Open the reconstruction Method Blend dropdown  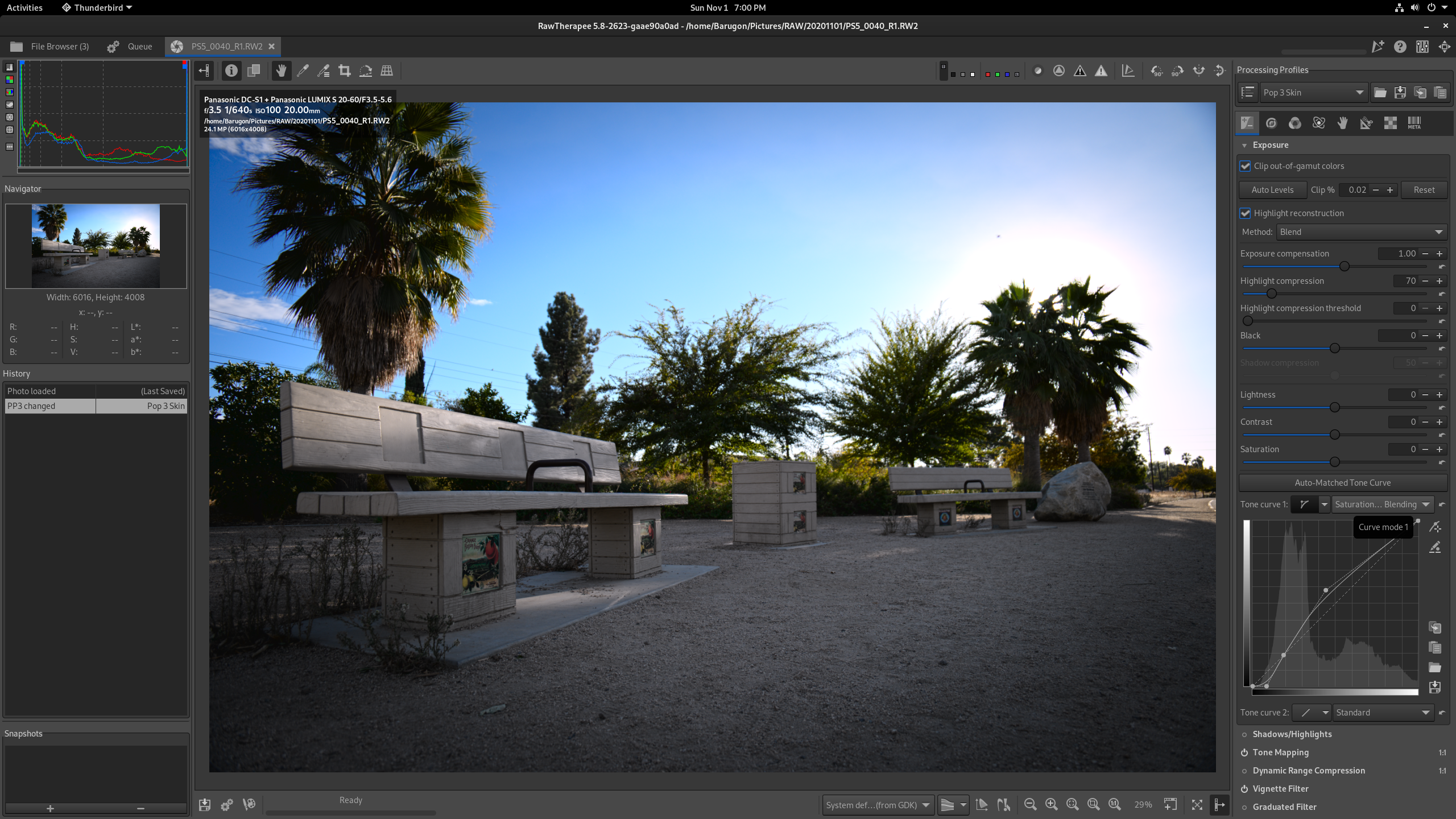tap(1362, 232)
